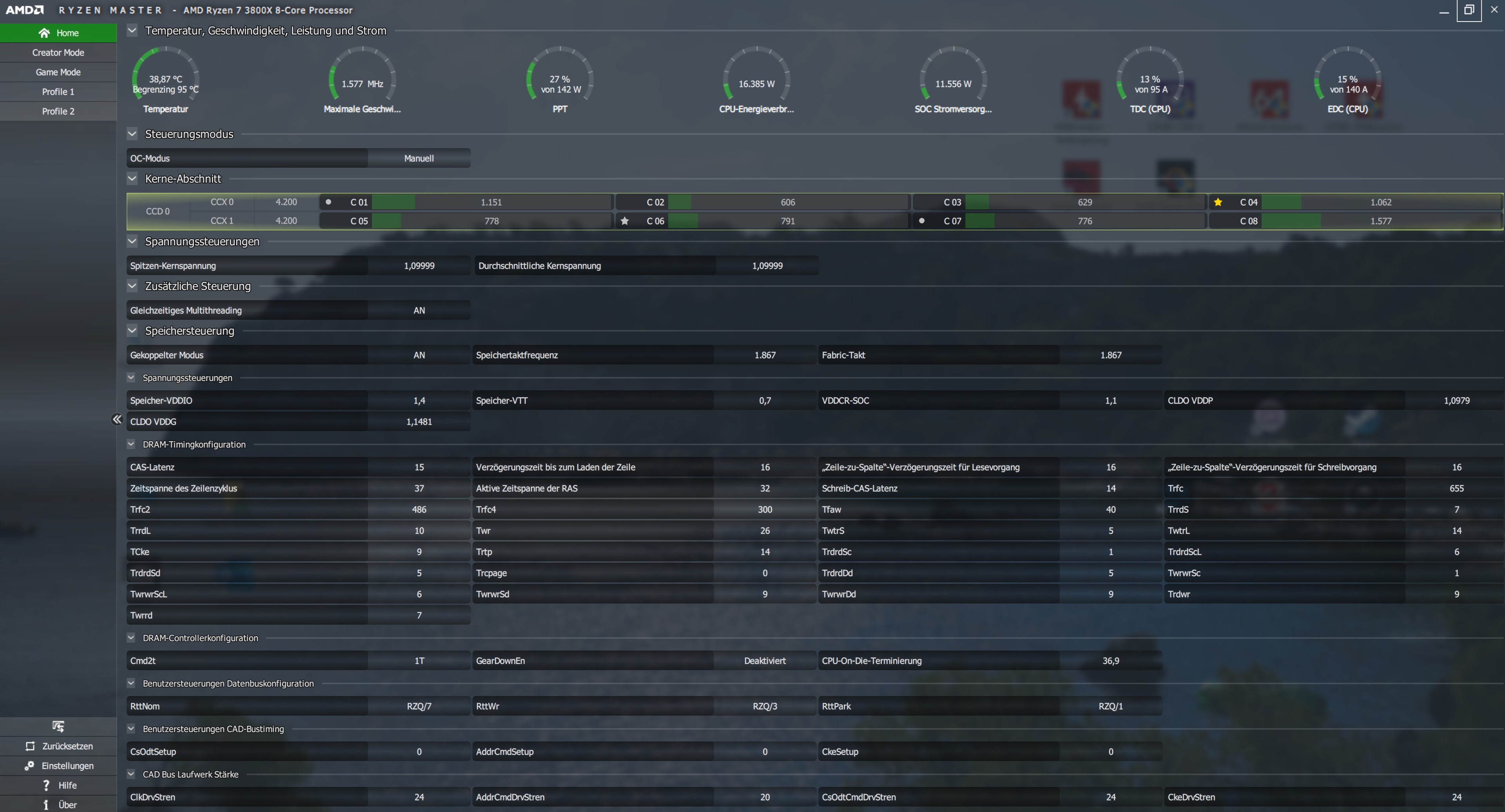The height and width of the screenshot is (812, 1505).
Task: Click the Hilfe question mark icon
Action: 46,785
